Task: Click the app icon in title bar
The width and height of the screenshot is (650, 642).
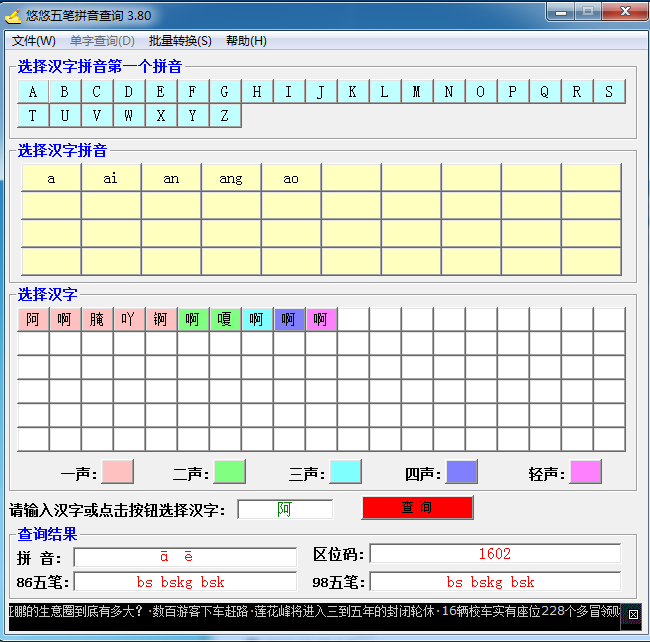Action: click(13, 15)
